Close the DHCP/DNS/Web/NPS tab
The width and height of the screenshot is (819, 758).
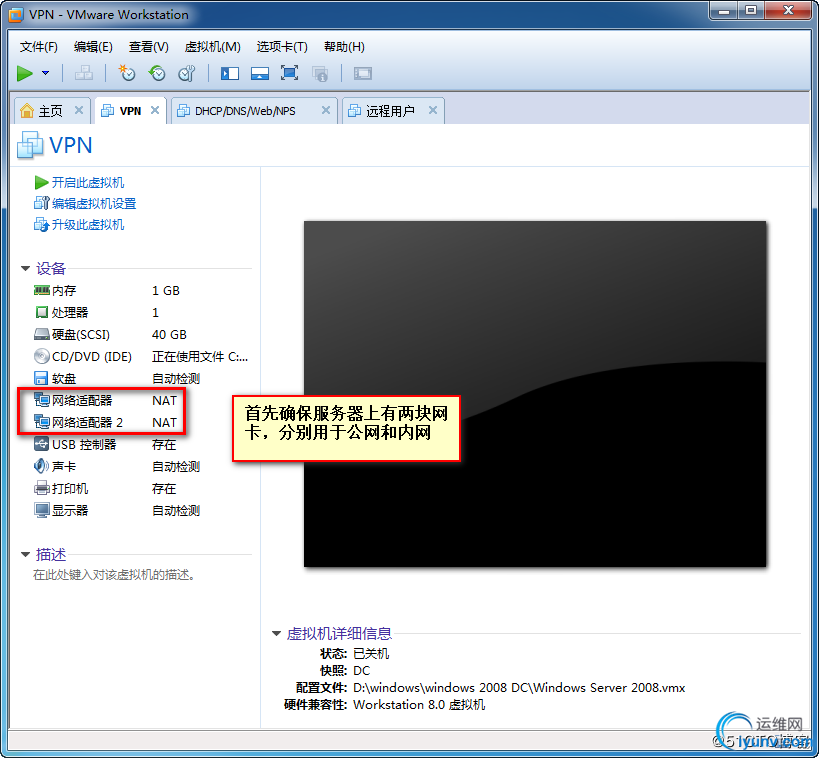pos(326,110)
